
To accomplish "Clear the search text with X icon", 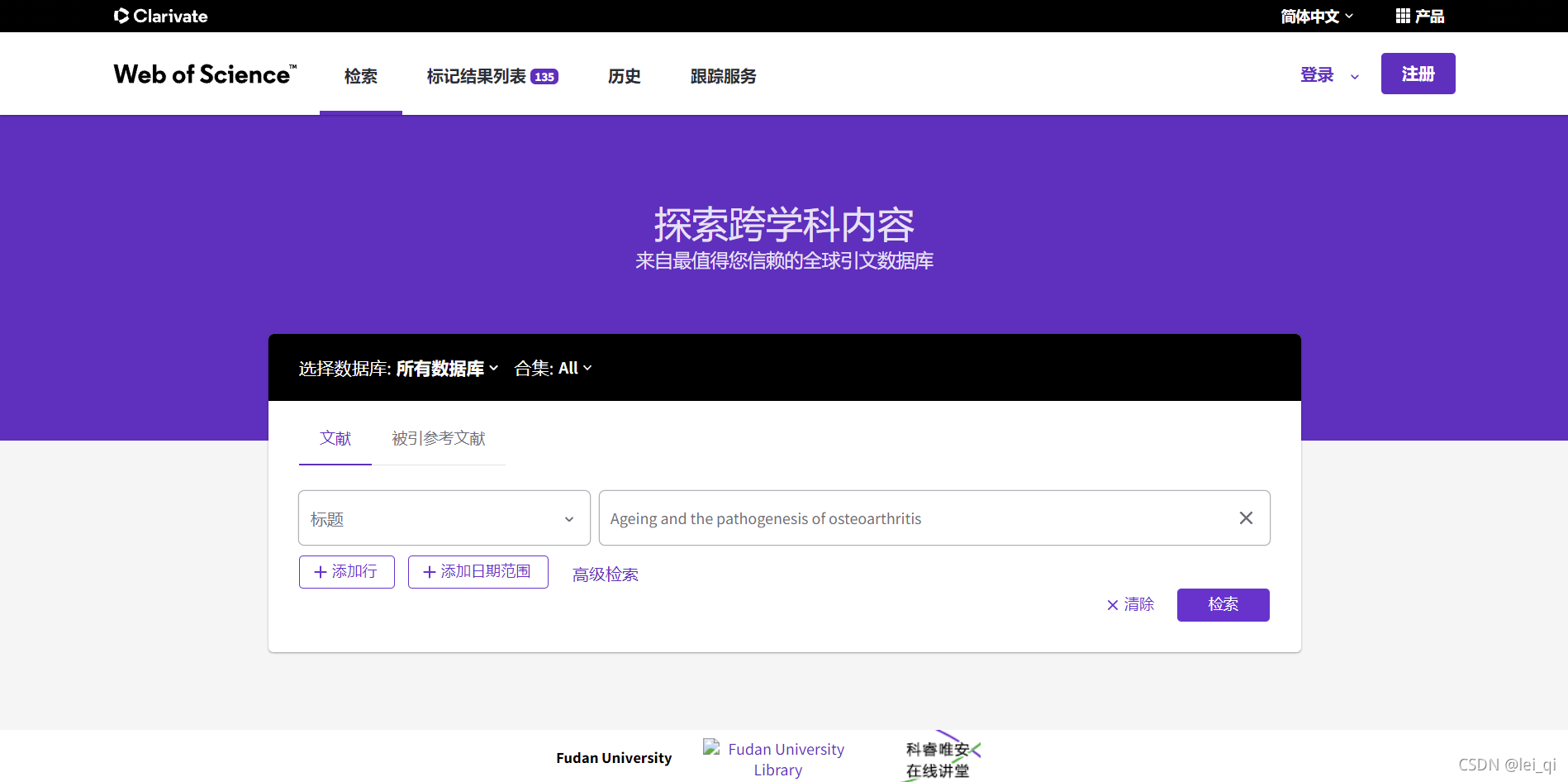I will (1246, 518).
